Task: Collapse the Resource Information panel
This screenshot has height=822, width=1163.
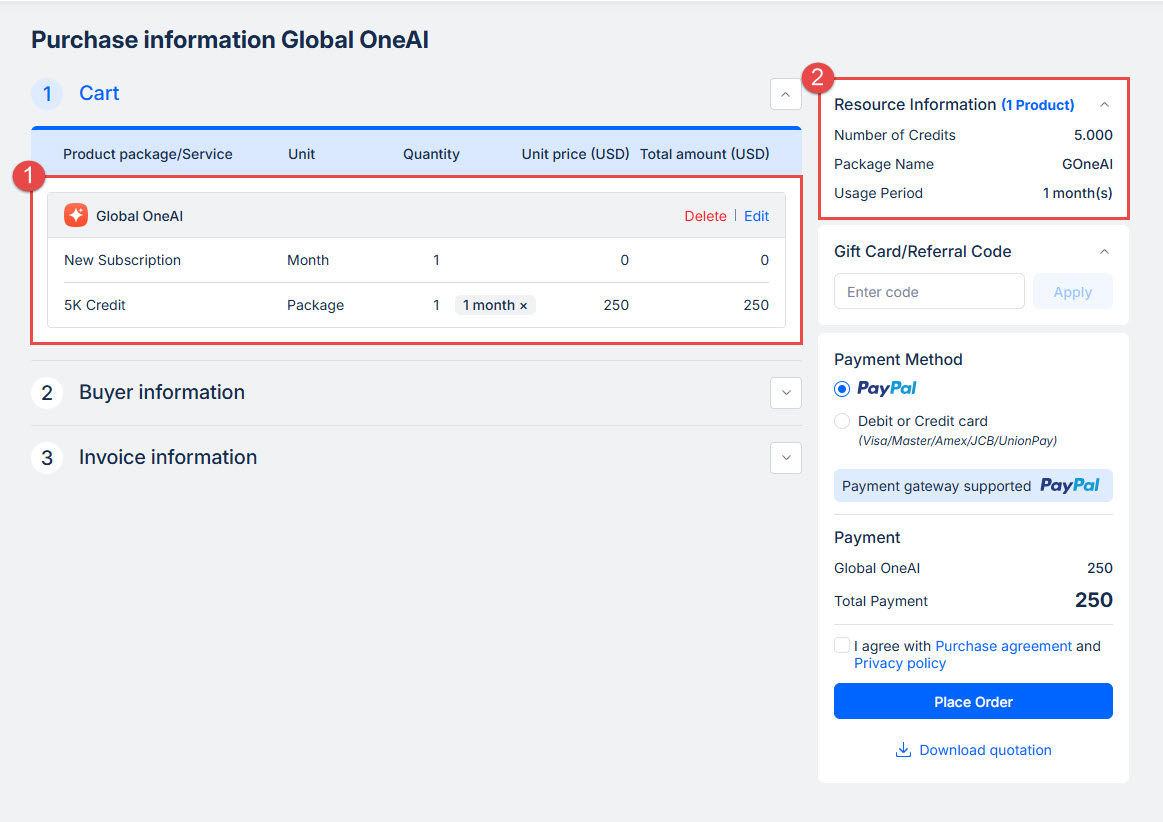Action: (x=1104, y=105)
